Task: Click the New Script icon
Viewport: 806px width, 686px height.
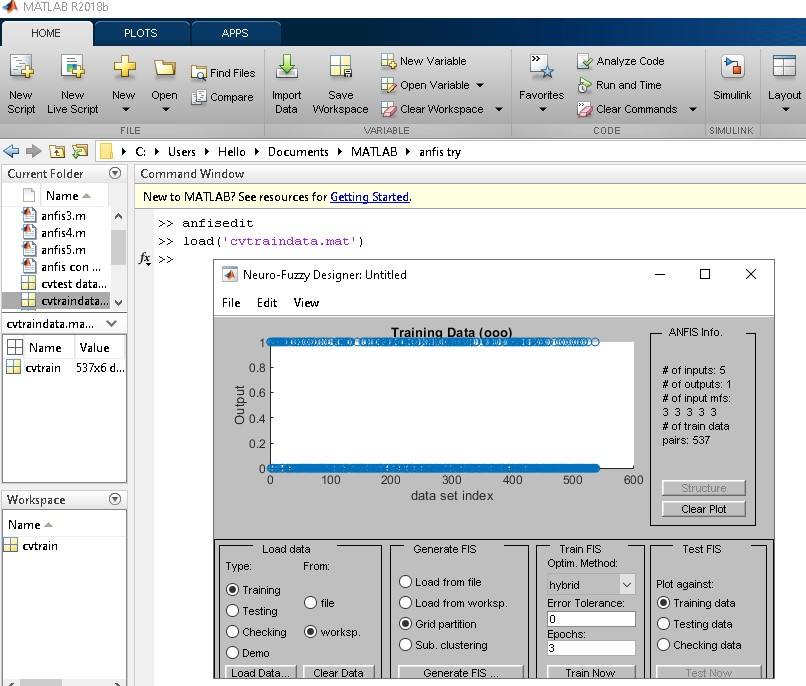Action: click(21, 67)
